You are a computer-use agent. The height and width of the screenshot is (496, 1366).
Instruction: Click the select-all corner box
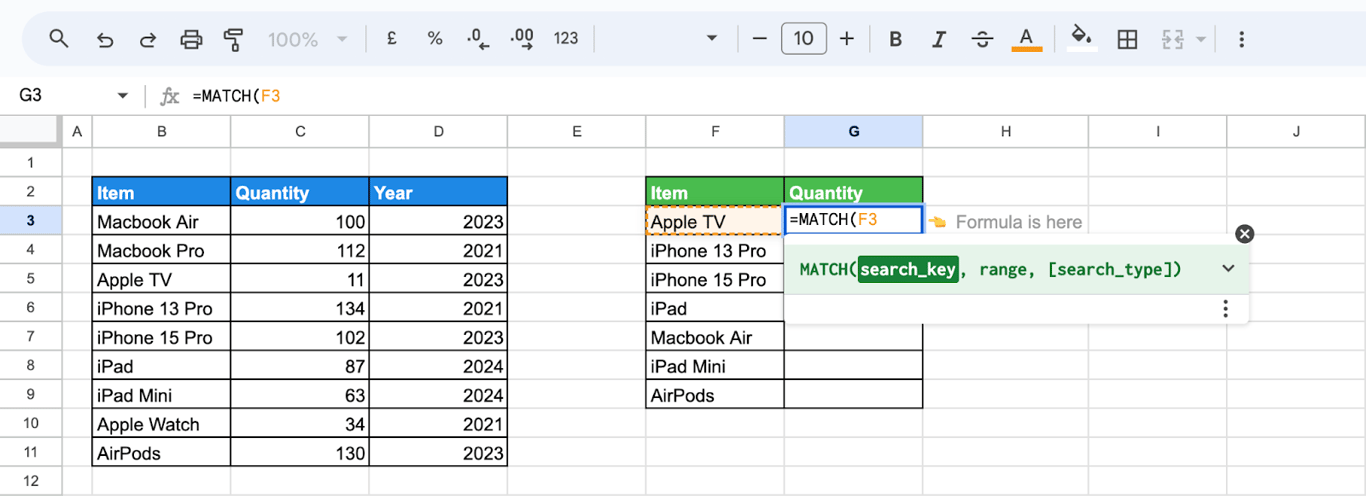[30, 131]
